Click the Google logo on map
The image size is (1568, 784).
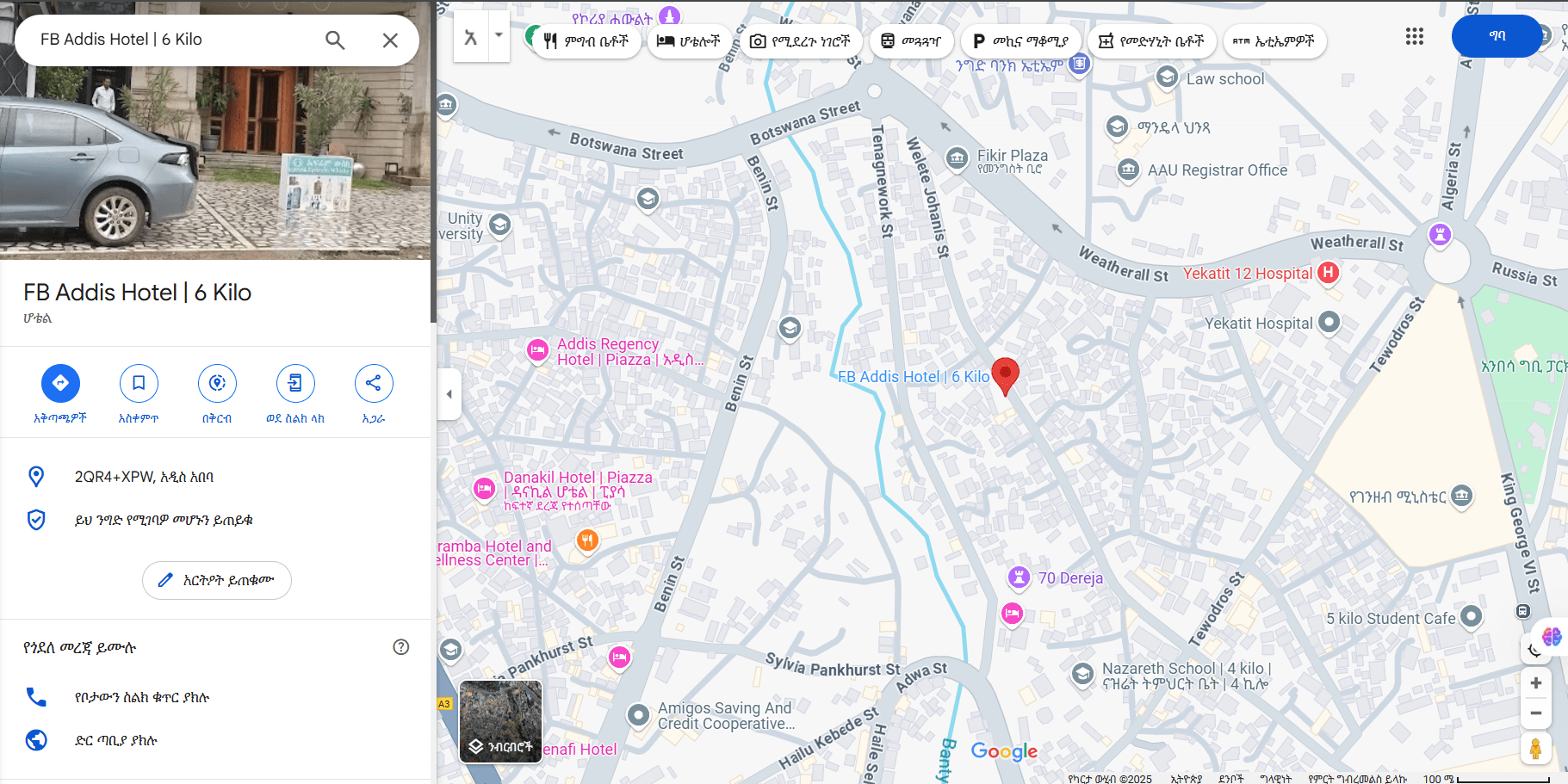coord(1004,751)
